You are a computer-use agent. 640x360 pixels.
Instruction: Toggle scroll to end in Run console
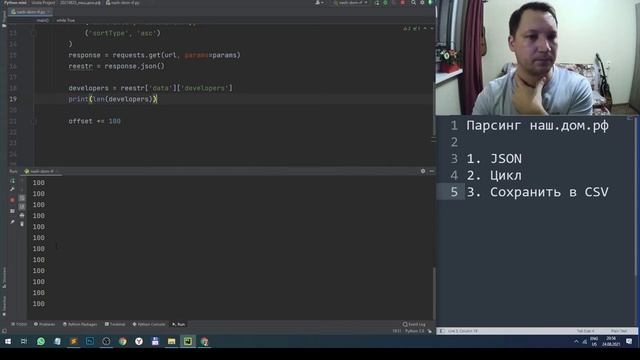22,207
